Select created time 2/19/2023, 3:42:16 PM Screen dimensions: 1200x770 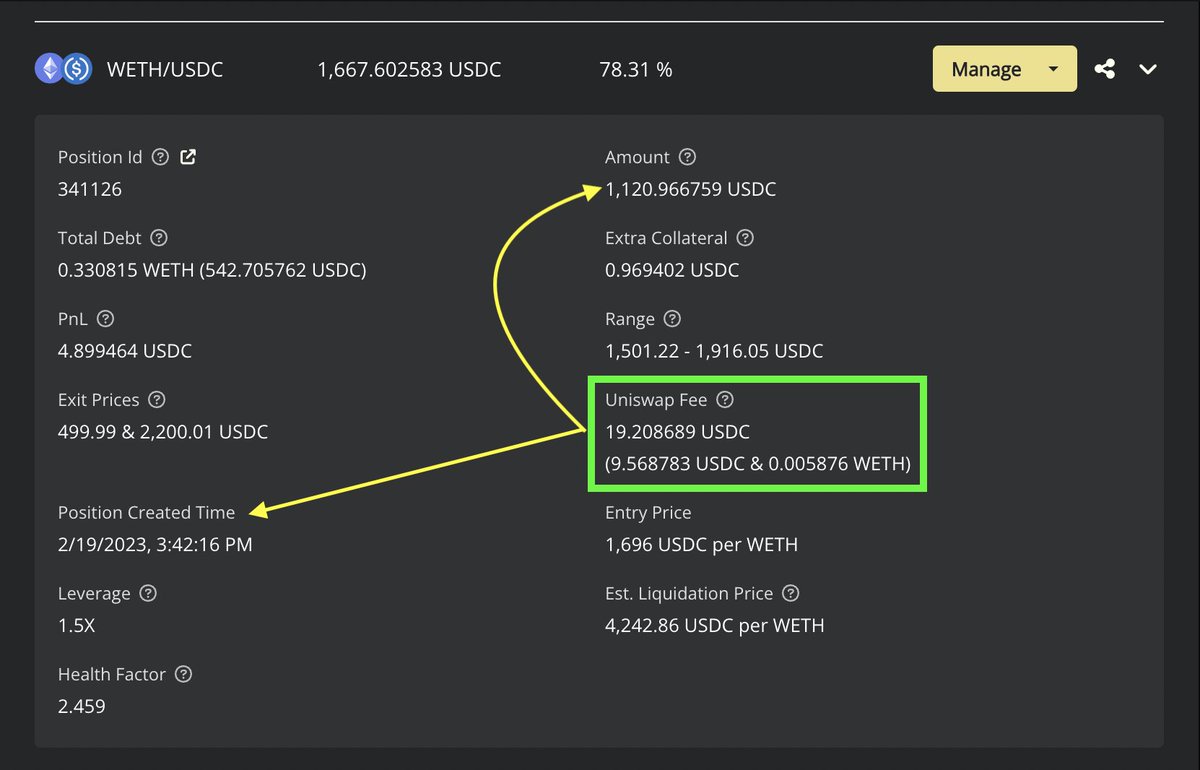(x=155, y=545)
